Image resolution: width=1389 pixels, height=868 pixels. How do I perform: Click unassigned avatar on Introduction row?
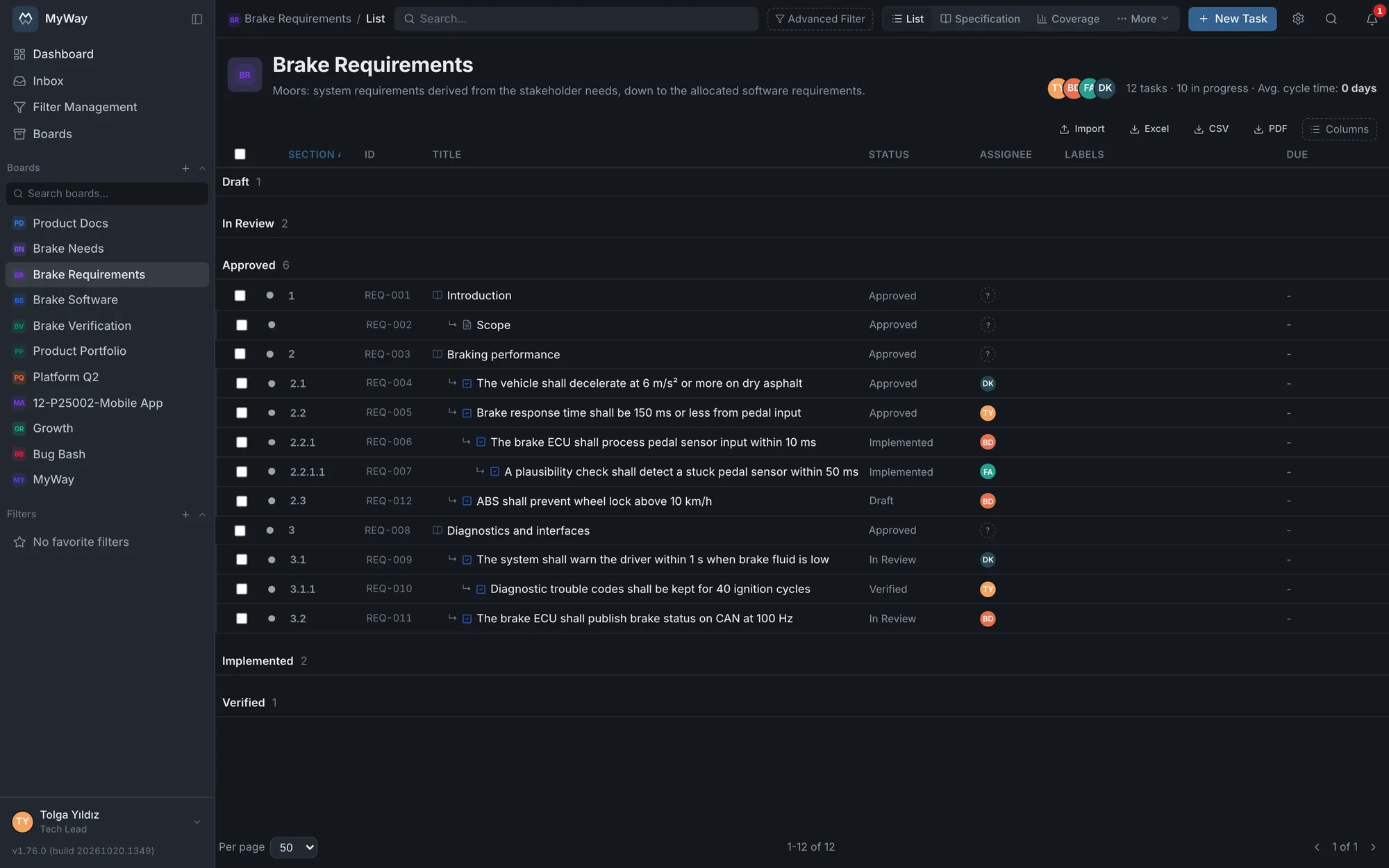pos(988,296)
